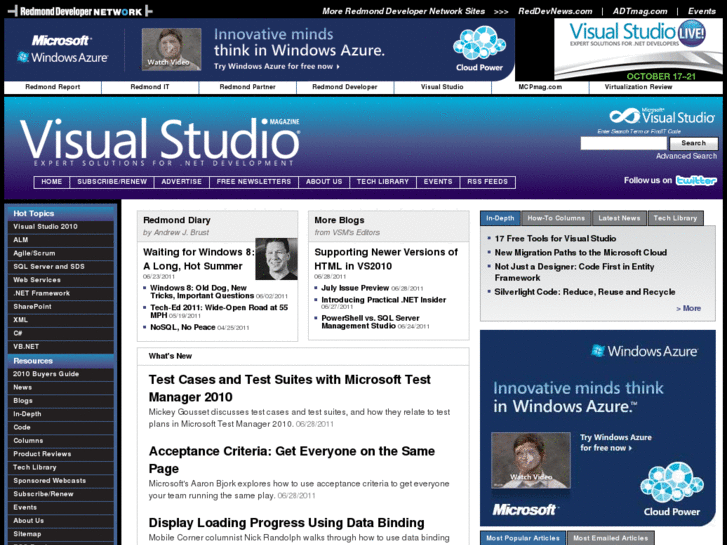The image size is (727, 545).
Task: Open TECH LIBRARY in the navigation bar
Action: (383, 182)
